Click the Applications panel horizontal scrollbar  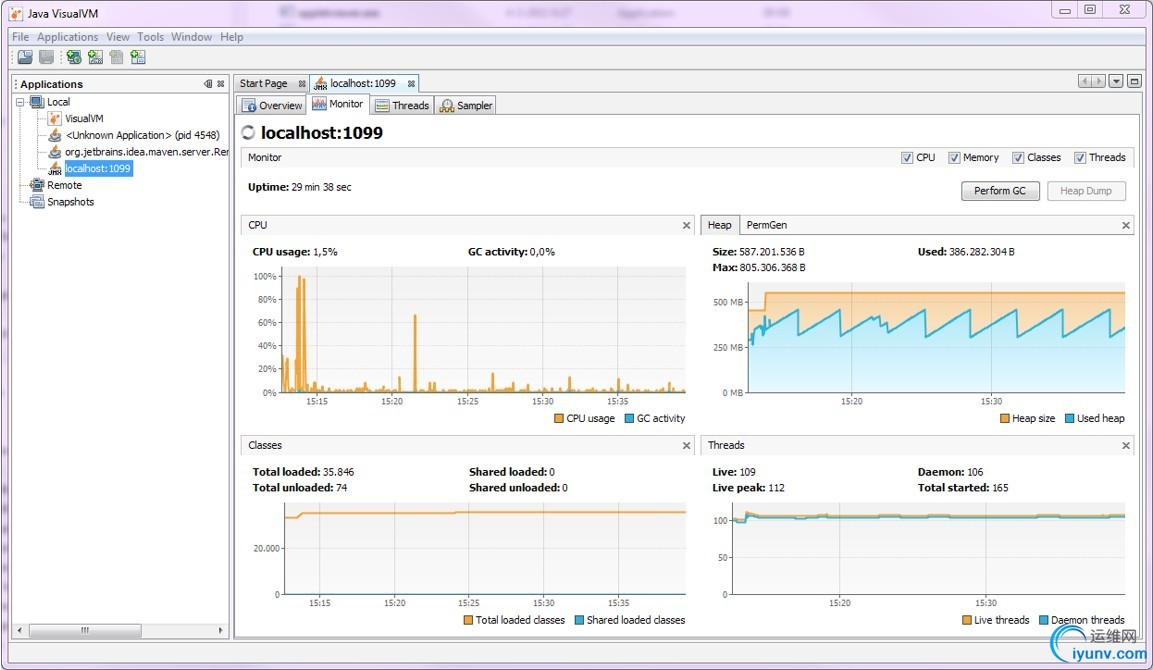click(x=85, y=630)
